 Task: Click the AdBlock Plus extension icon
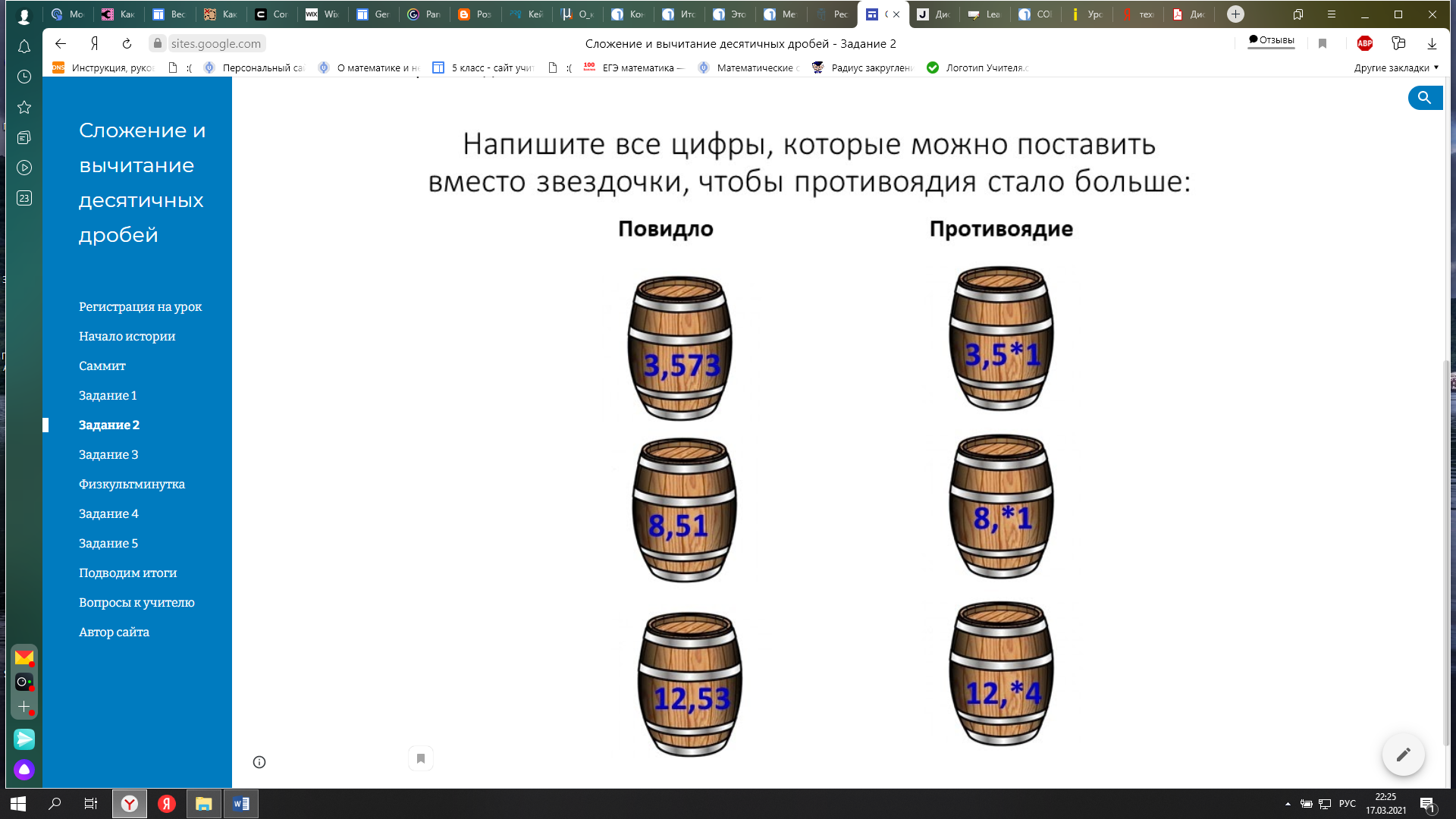(x=1364, y=44)
